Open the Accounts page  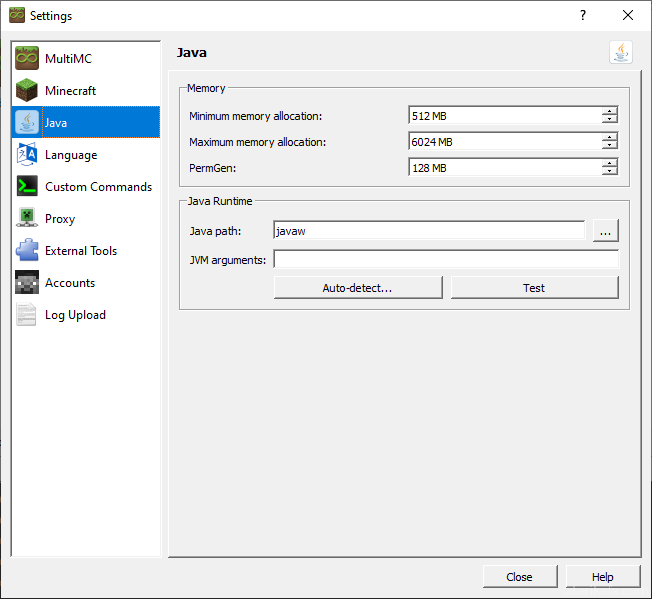[x=86, y=282]
